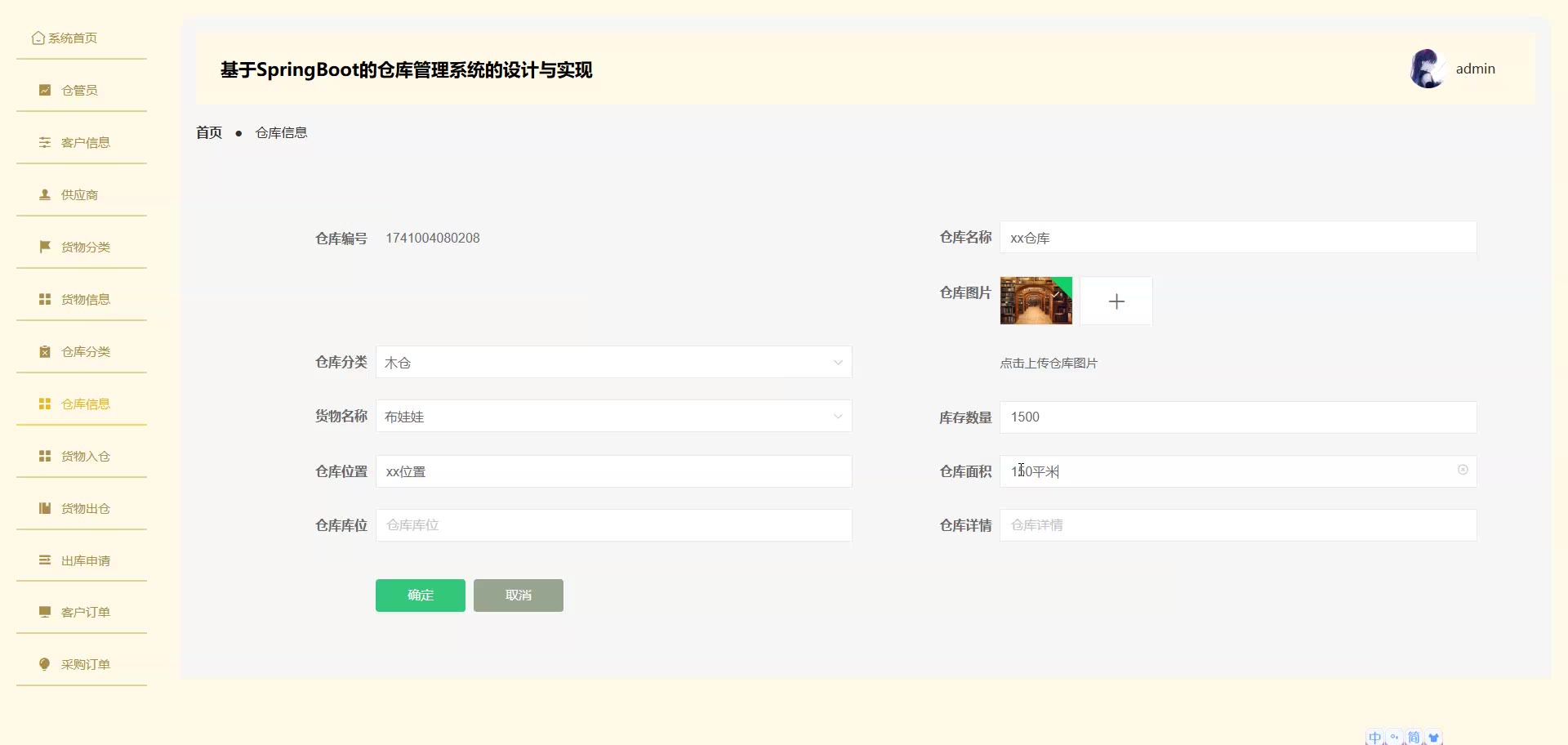Select the 货物分类 flag icon

(x=45, y=247)
